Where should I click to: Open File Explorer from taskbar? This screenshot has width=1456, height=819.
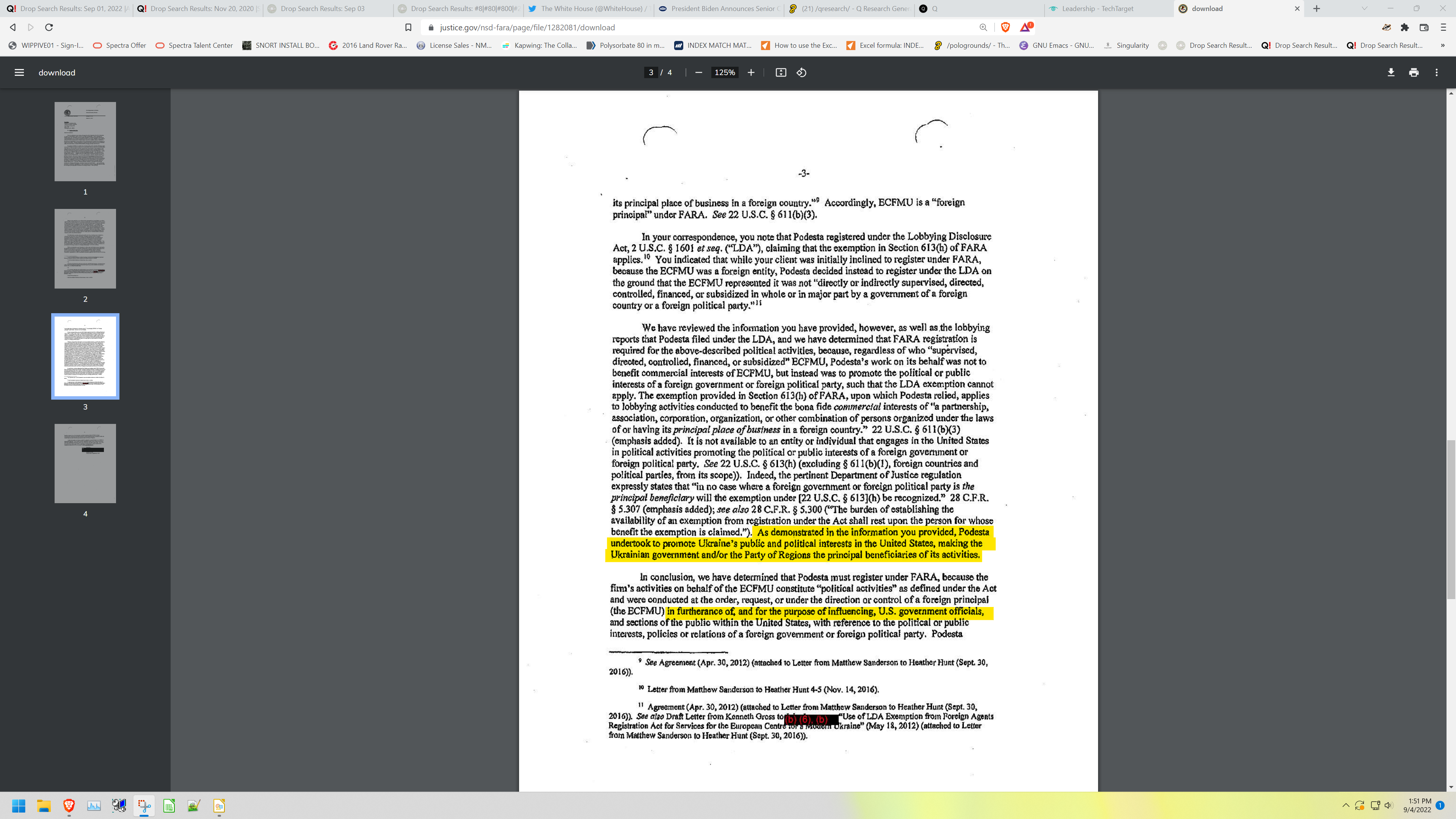point(44,805)
